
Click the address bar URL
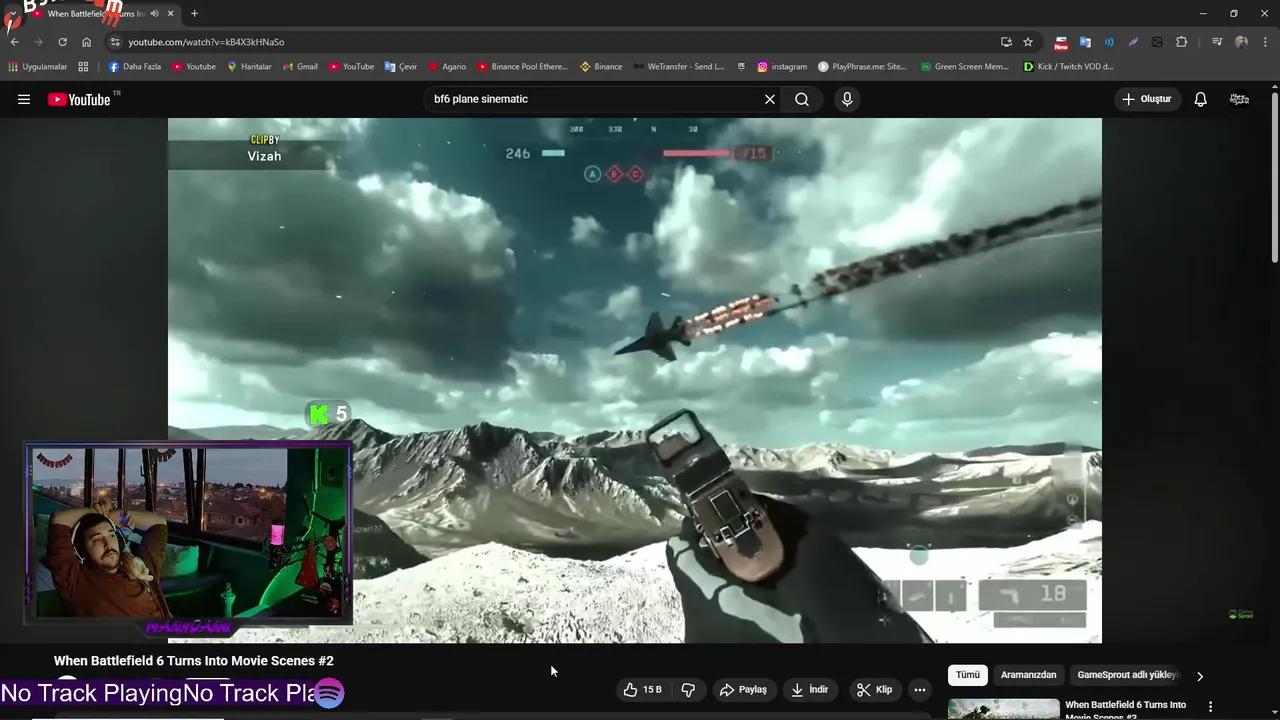[x=206, y=42]
